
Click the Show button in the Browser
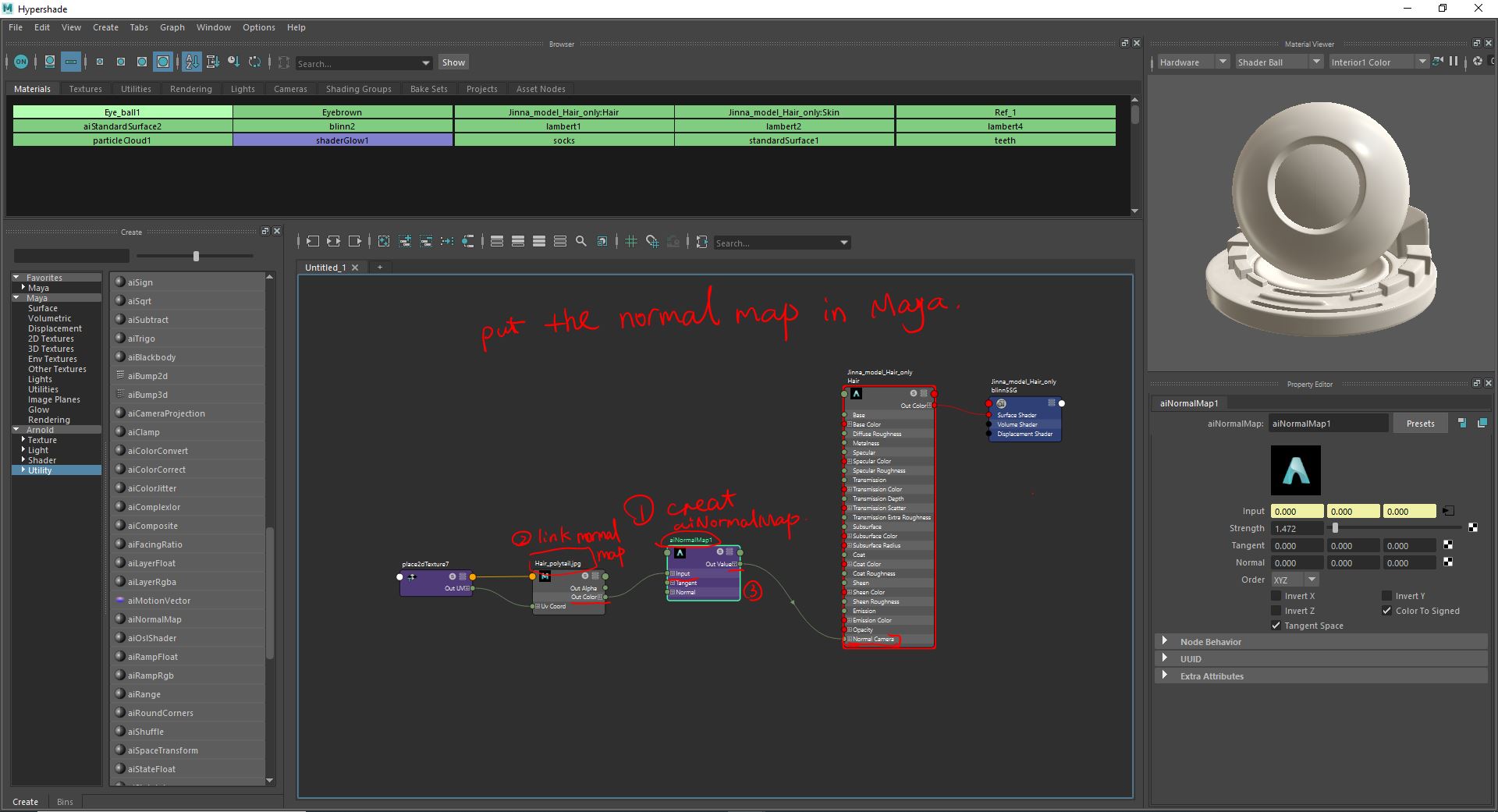click(x=453, y=62)
